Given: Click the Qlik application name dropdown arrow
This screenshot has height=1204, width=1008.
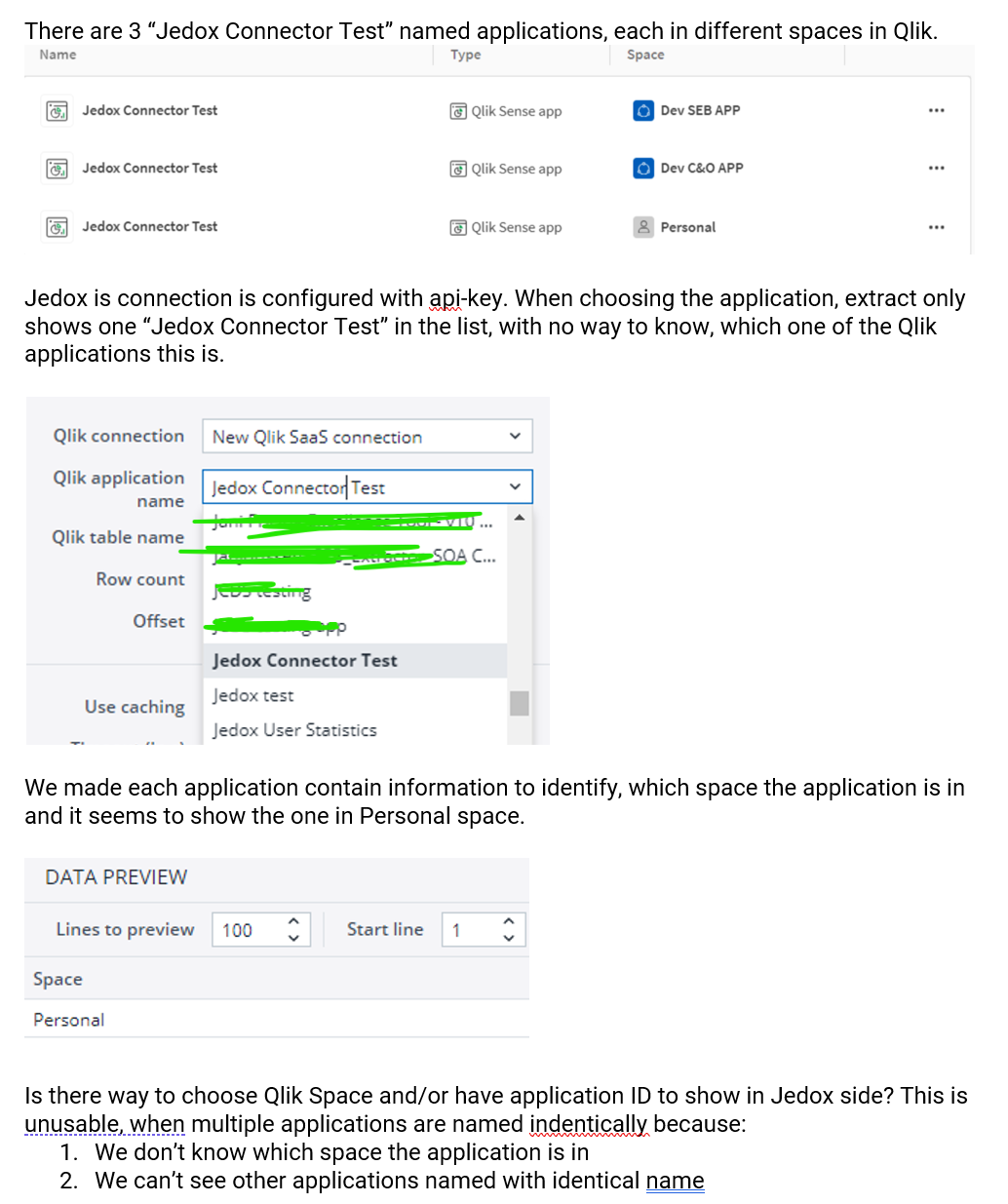Looking at the screenshot, I should [x=515, y=487].
